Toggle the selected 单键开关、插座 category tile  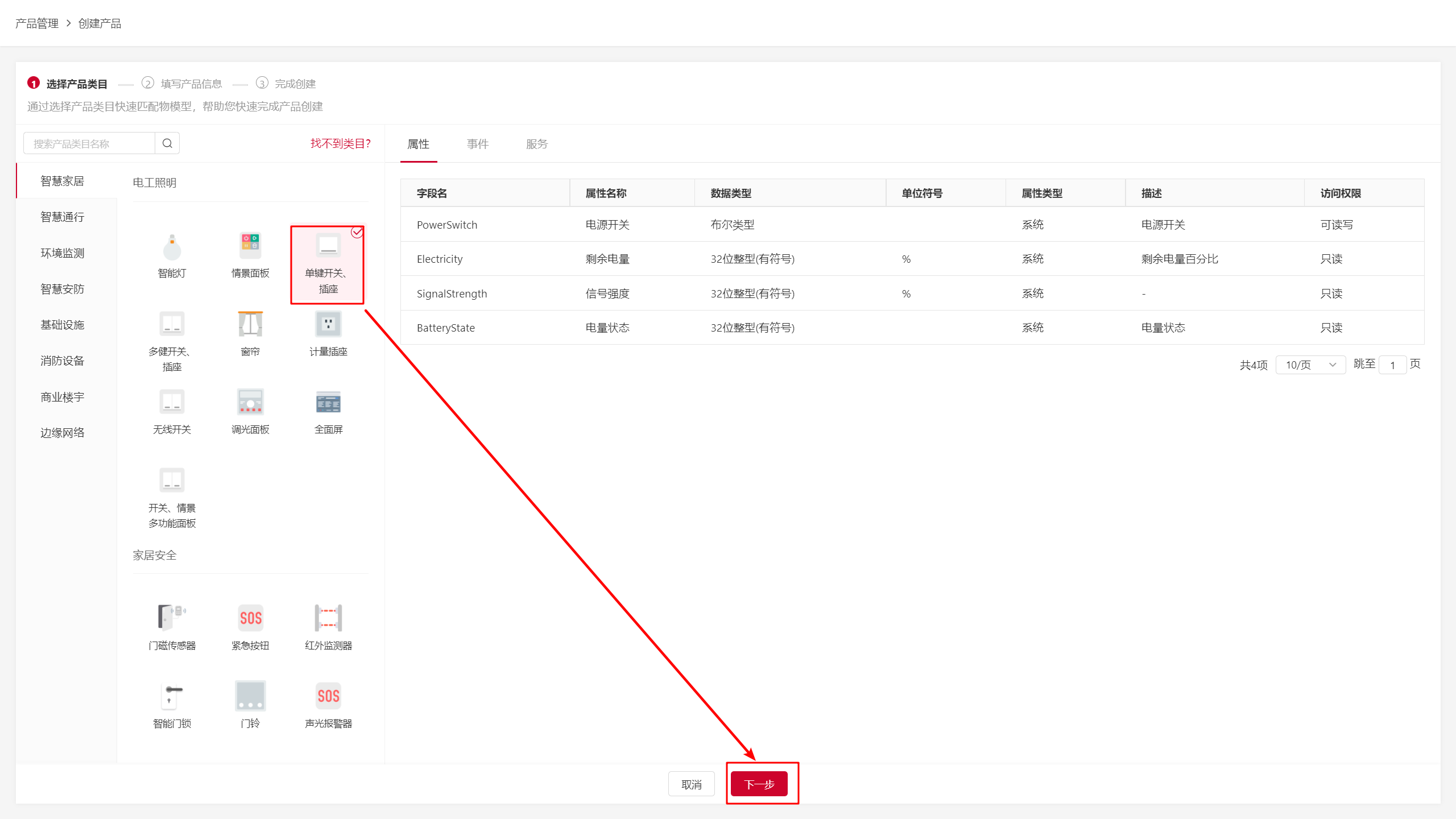pyautogui.click(x=328, y=265)
